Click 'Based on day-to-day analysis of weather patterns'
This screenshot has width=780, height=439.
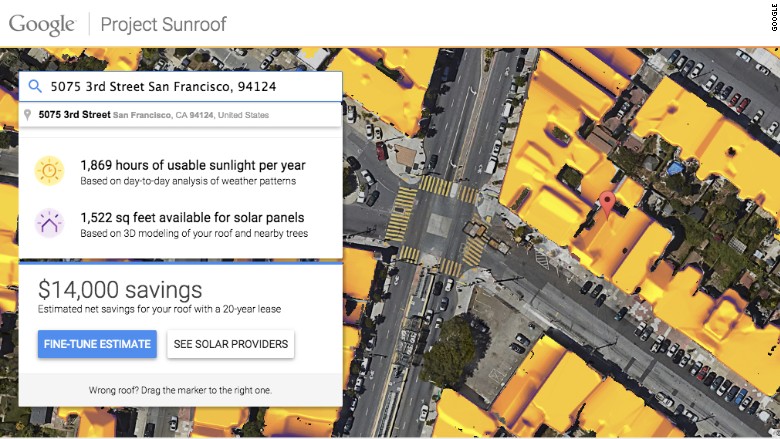[188, 181]
